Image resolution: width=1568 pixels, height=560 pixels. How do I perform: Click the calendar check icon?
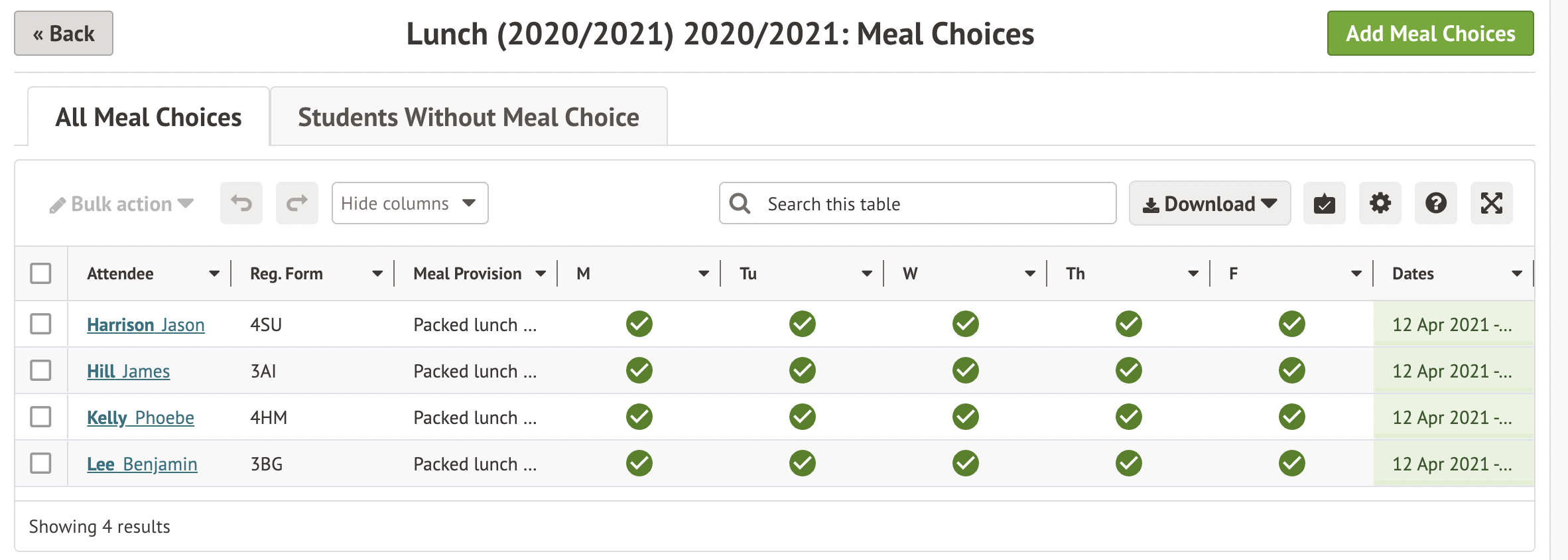1324,203
